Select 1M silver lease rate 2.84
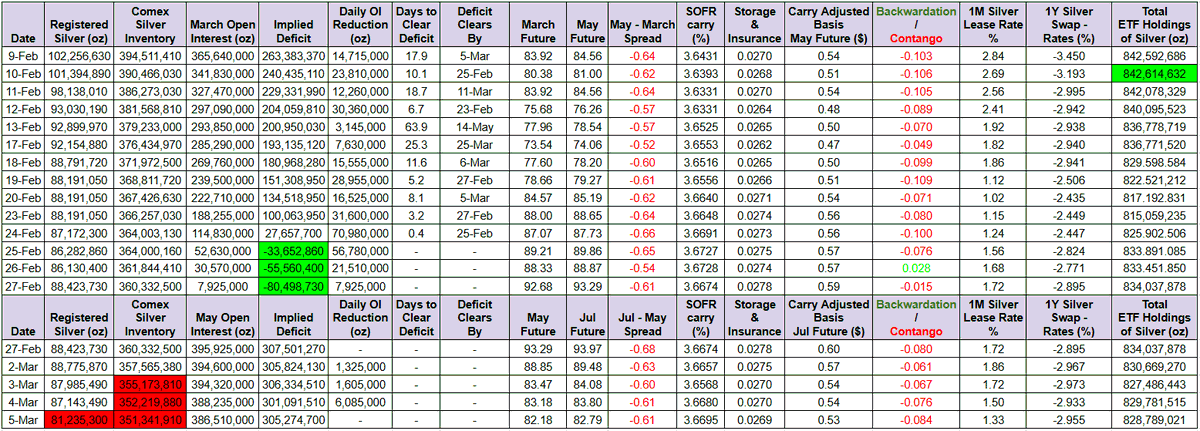 coord(993,57)
